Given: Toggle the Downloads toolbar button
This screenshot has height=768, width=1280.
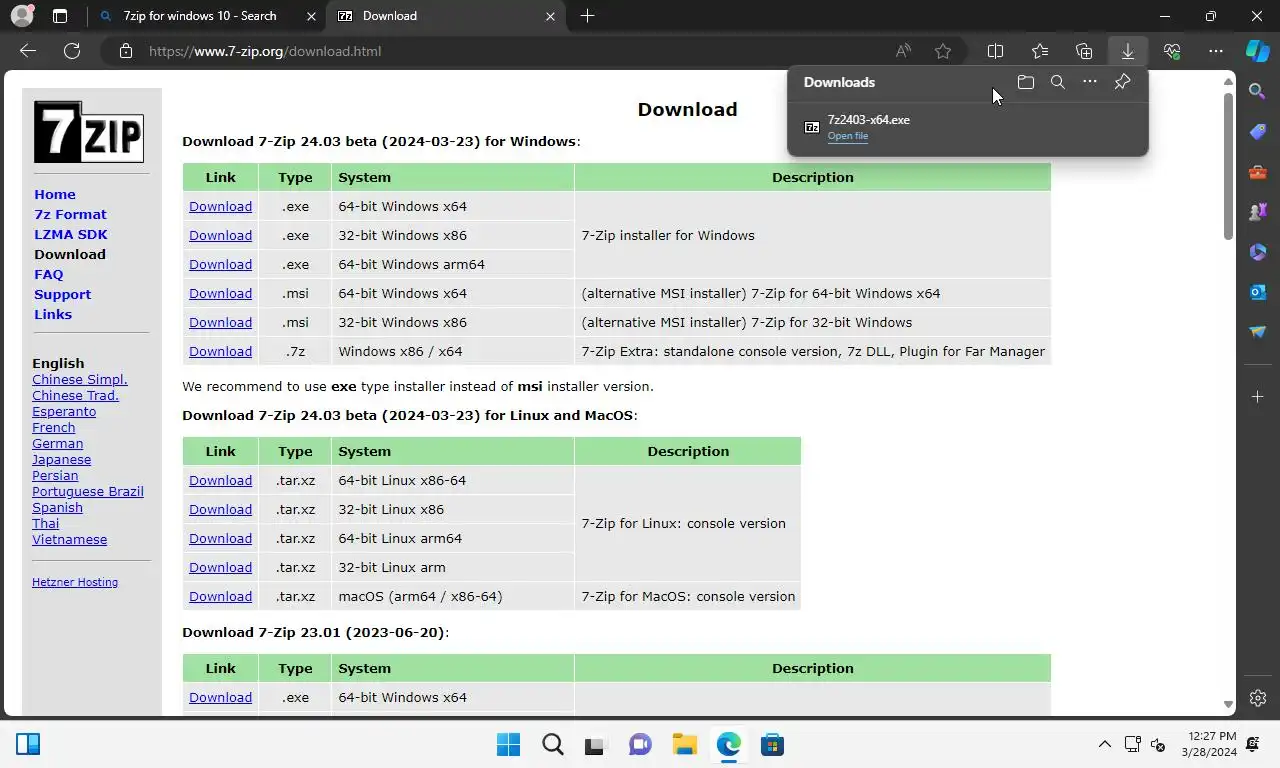Looking at the screenshot, I should [x=1128, y=51].
